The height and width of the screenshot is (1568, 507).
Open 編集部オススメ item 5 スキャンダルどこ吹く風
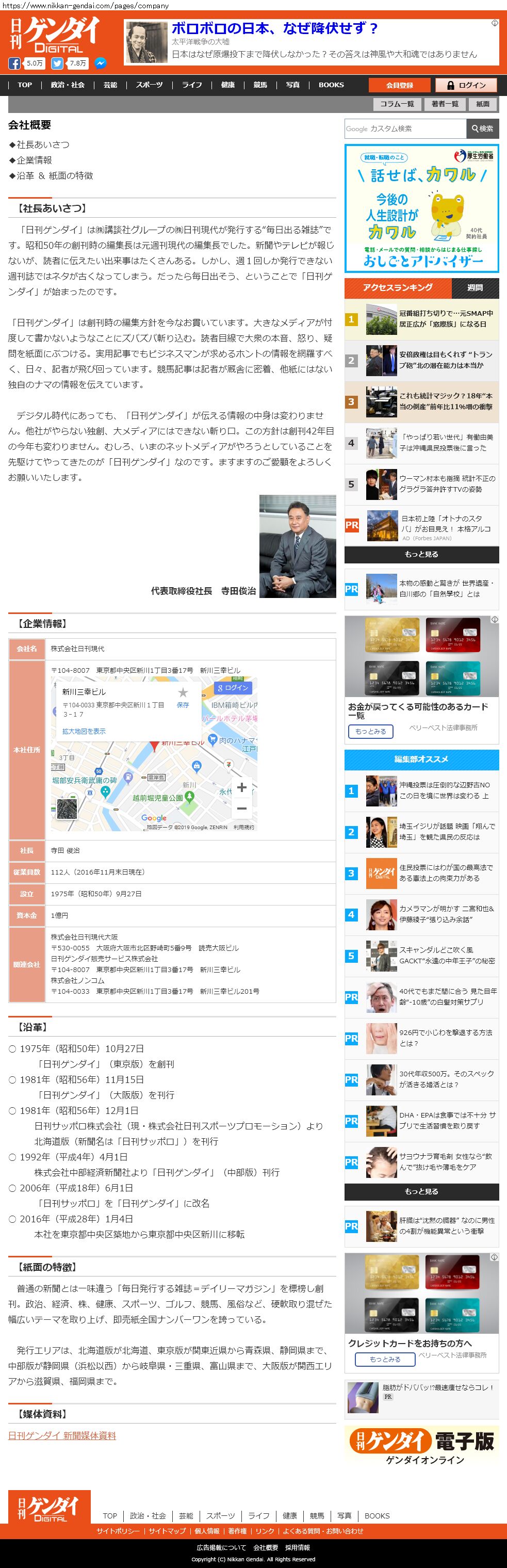click(422, 956)
